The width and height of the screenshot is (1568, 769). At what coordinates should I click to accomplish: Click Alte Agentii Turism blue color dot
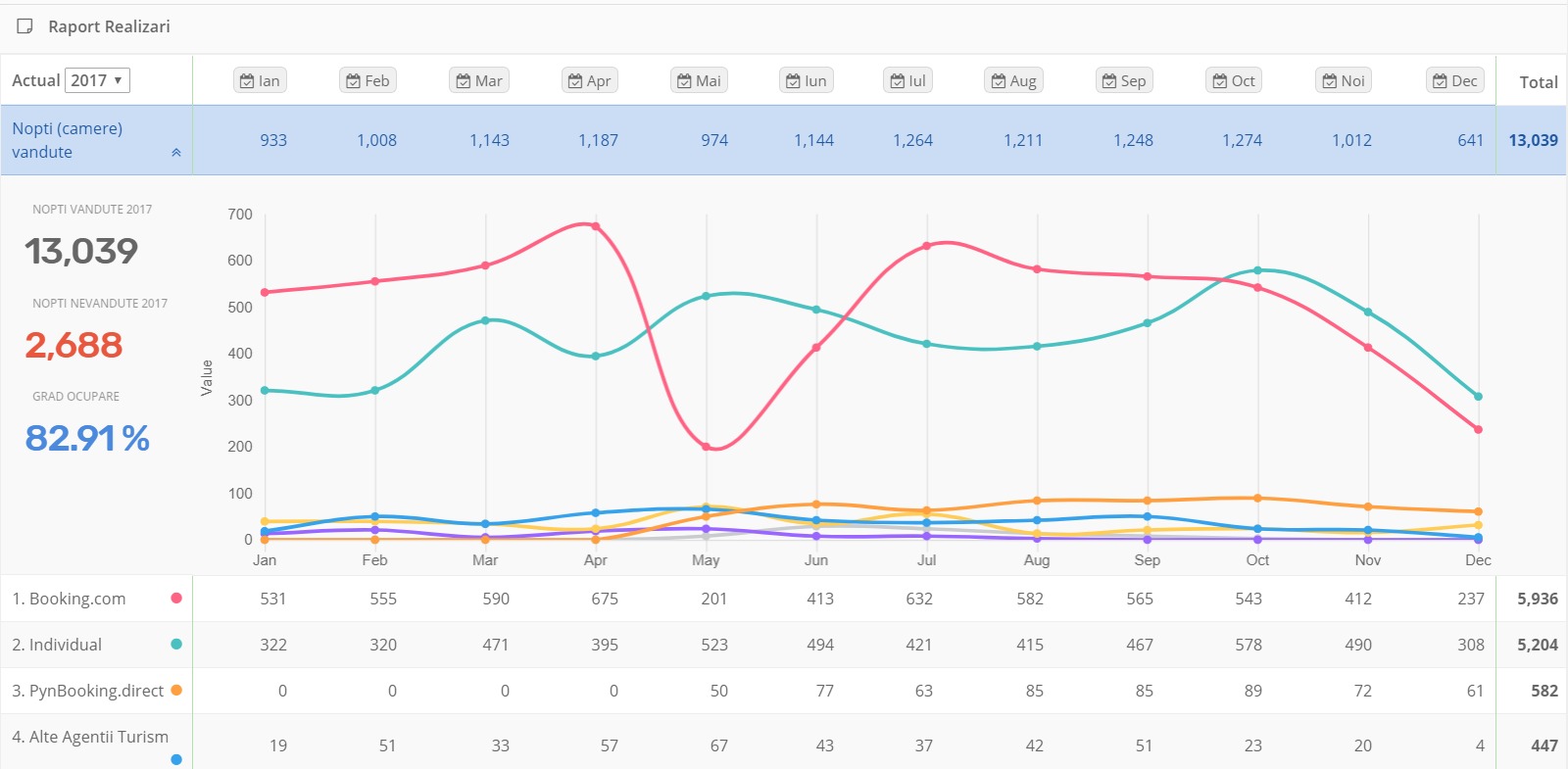176,759
